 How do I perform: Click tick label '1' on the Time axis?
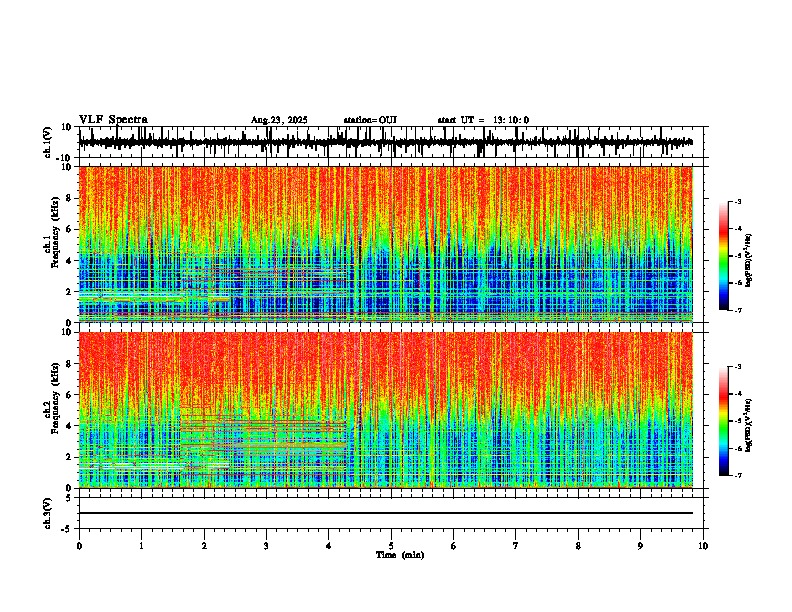click(141, 546)
